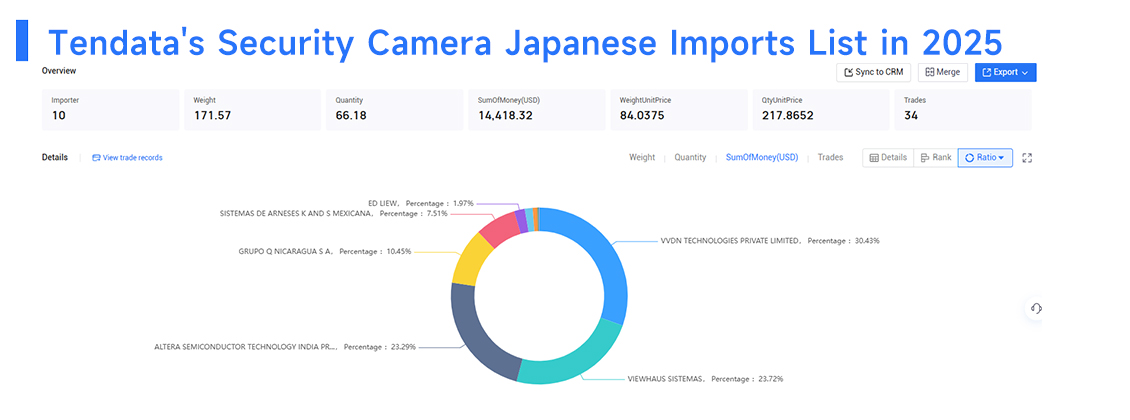The image size is (1130, 420).
Task: Open the Ratio view dropdown
Action: click(x=984, y=157)
